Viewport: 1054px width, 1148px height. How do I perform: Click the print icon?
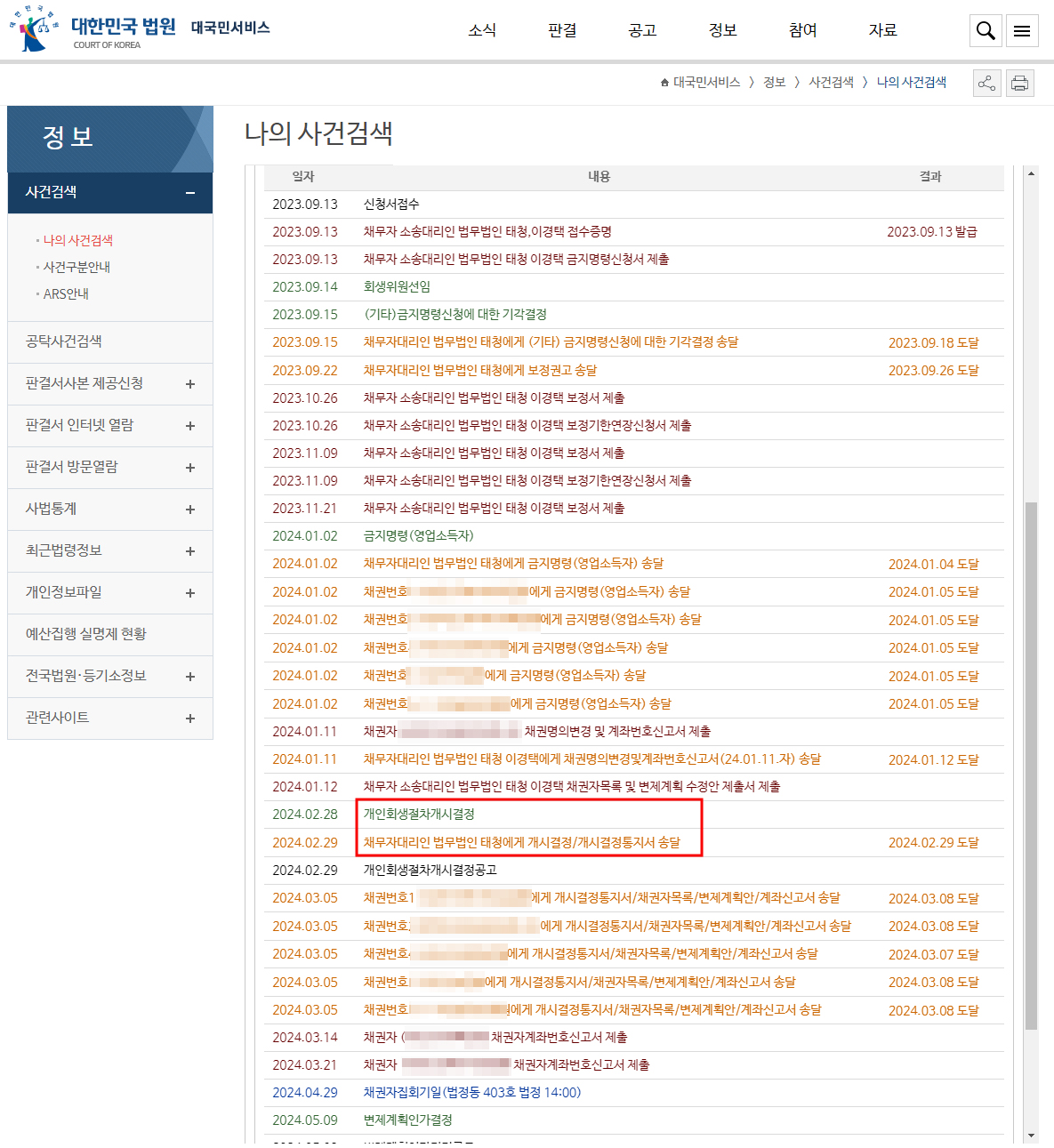pyautogui.click(x=1019, y=84)
